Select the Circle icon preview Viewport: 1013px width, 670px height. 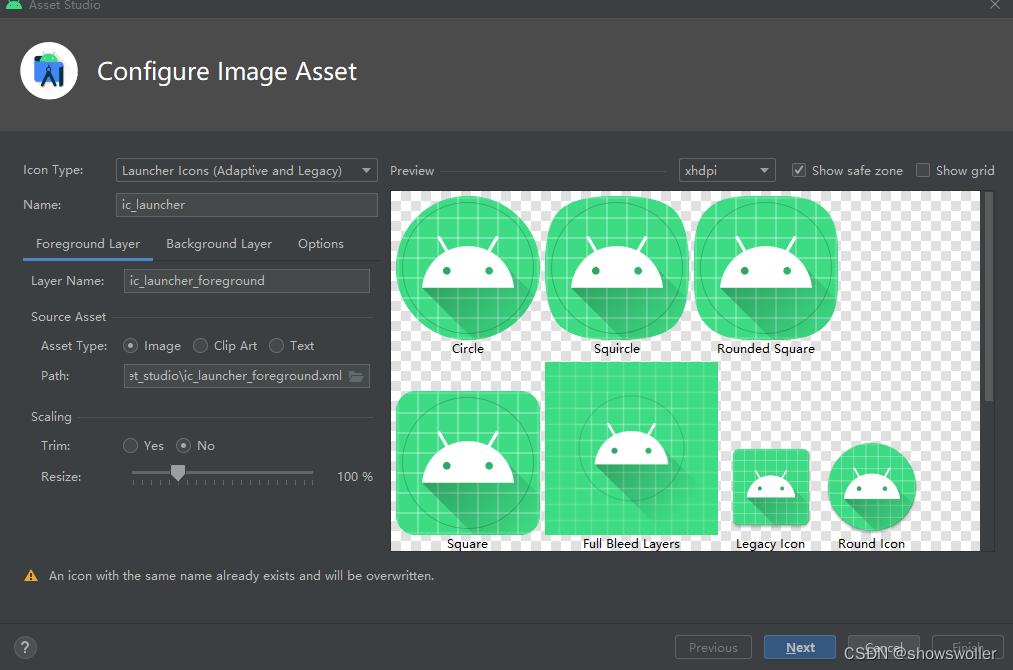468,268
